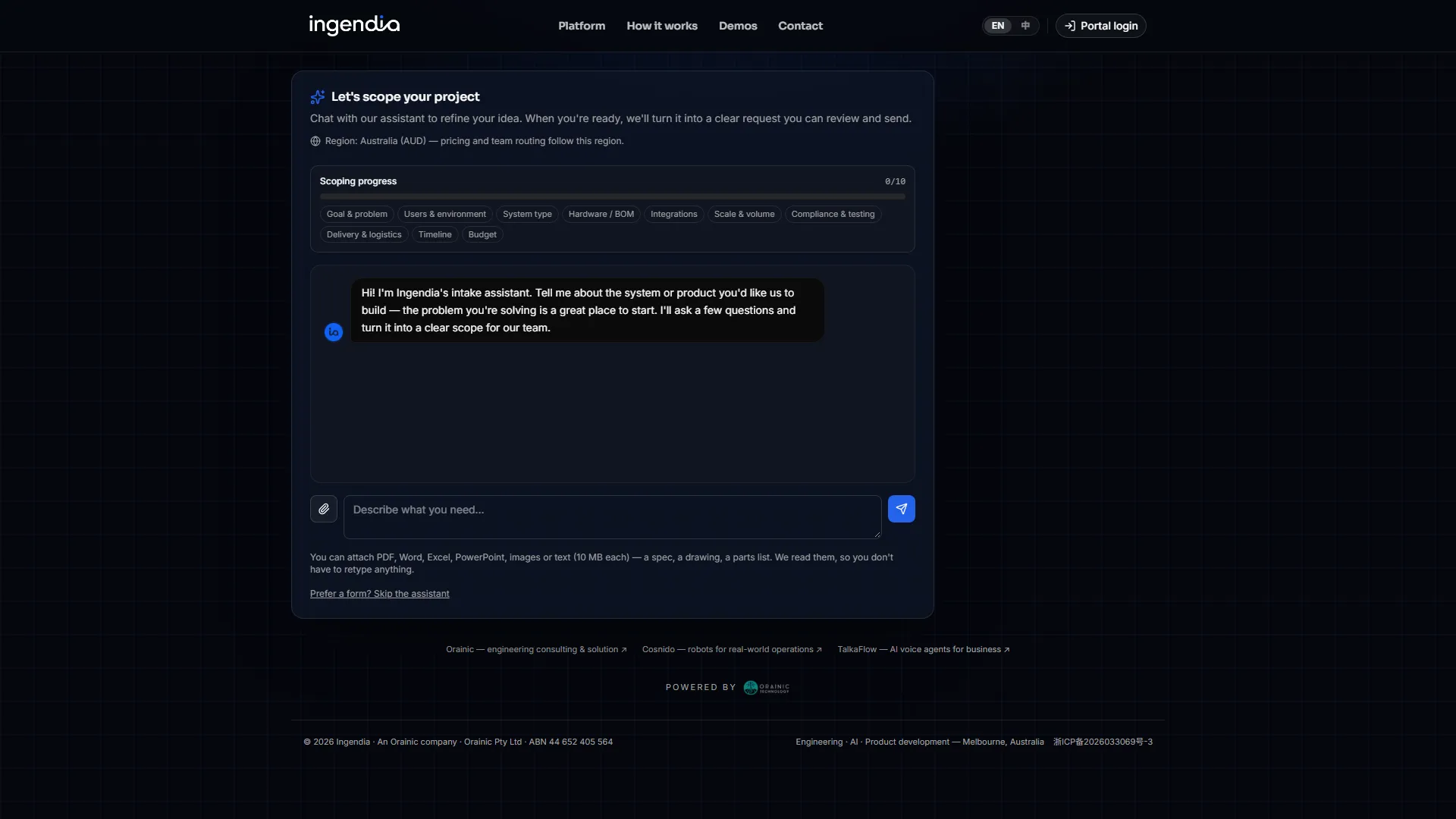The image size is (1456, 819).
Task: Click the ICP registration number link
Action: click(x=1103, y=742)
